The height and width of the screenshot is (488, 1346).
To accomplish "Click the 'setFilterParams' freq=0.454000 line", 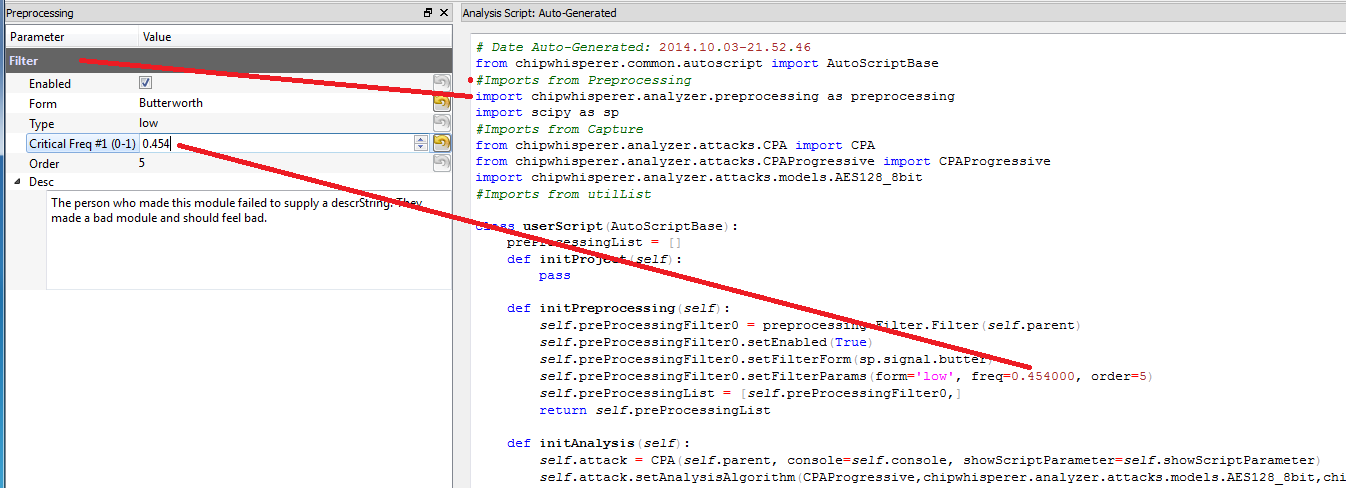I will pyautogui.click(x=847, y=376).
